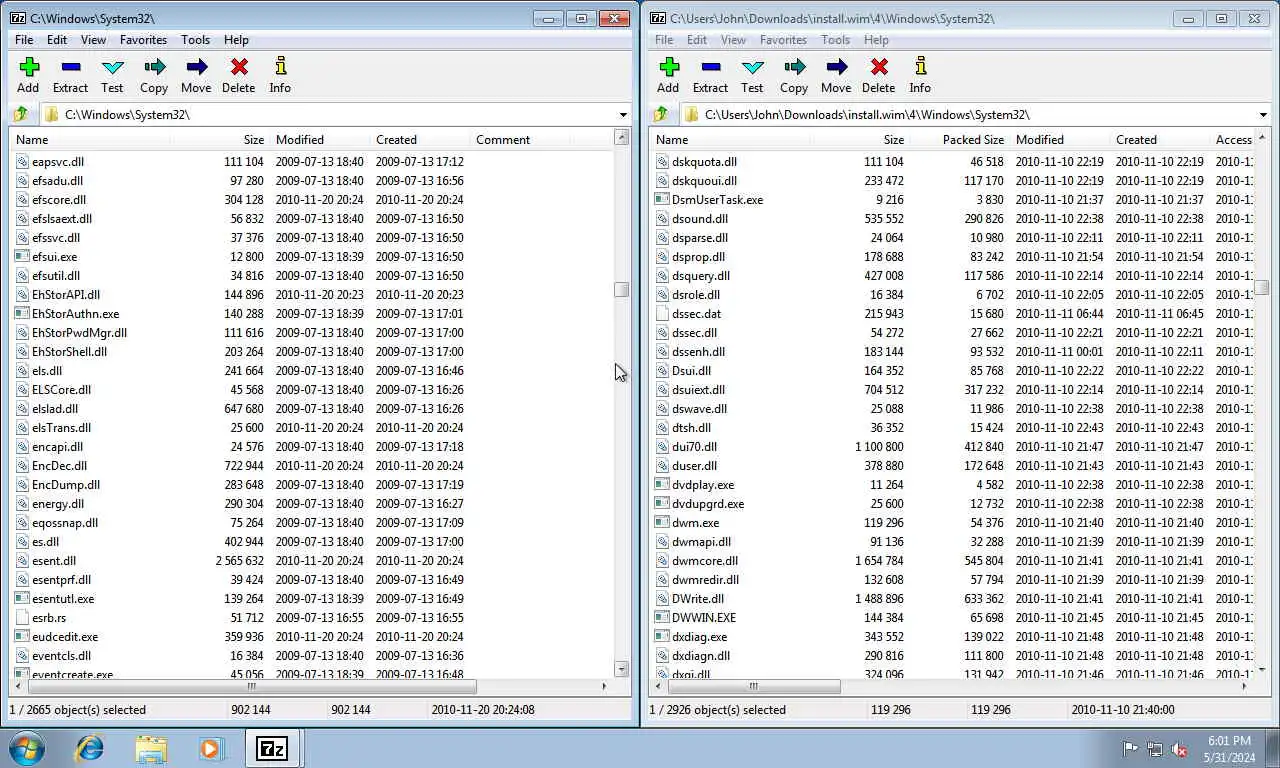1280x768 pixels.
Task: Click the 7-Zip taskbar button
Action: (272, 748)
